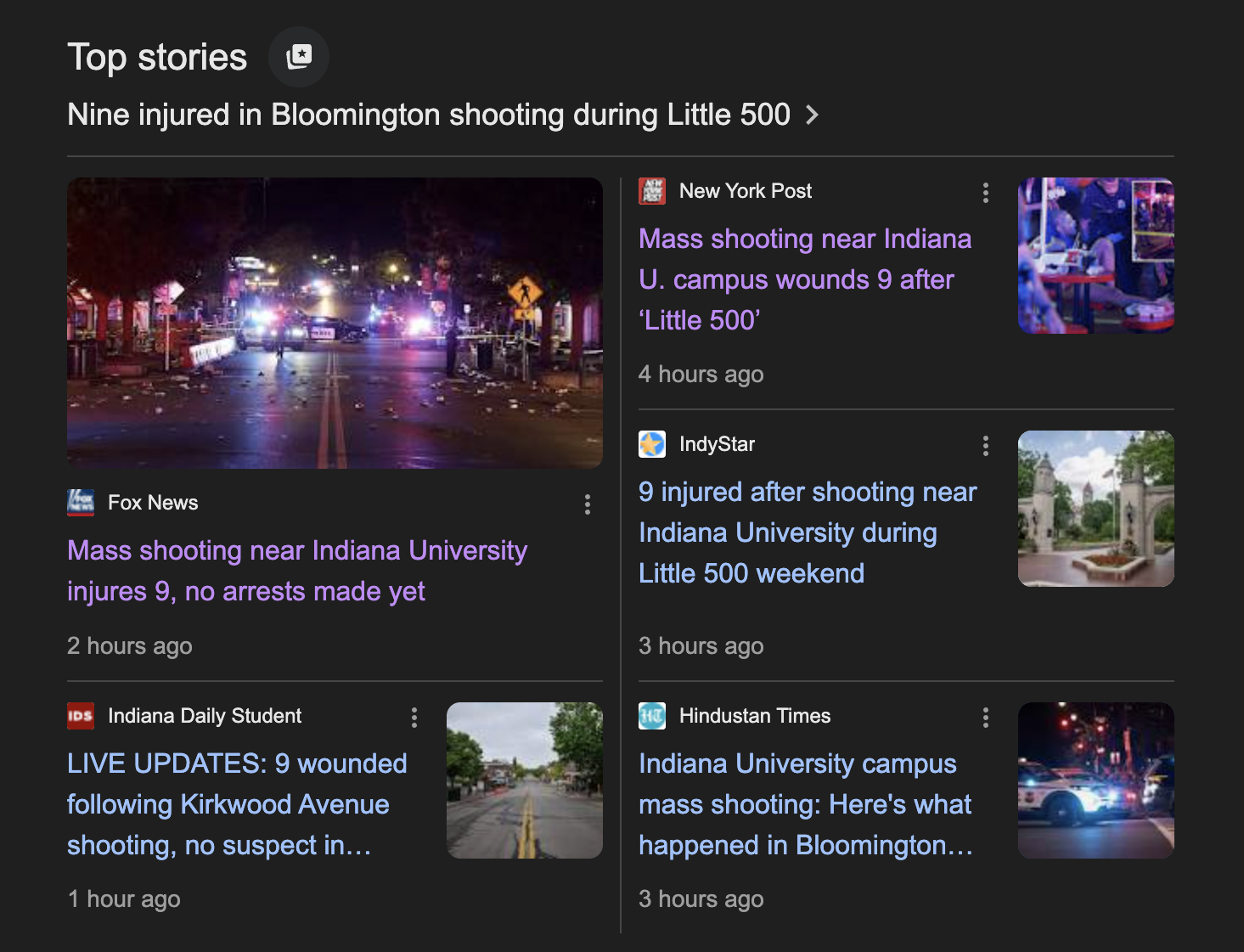Open New York Post 'Mass shooting near Indiana U. campus' article
This screenshot has height=952, width=1244.
[x=805, y=279]
